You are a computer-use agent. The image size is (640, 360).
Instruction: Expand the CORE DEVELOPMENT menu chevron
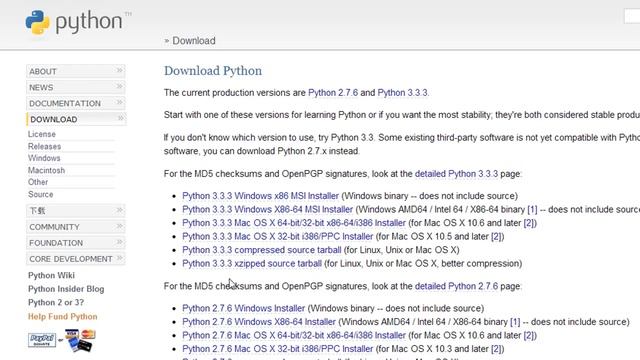(x=120, y=258)
